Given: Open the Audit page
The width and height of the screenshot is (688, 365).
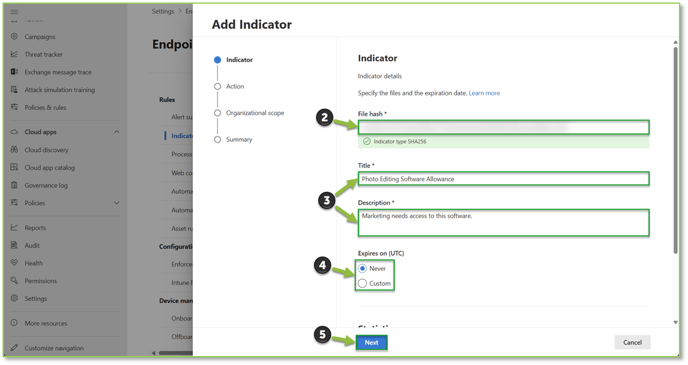Looking at the screenshot, I should click(32, 246).
